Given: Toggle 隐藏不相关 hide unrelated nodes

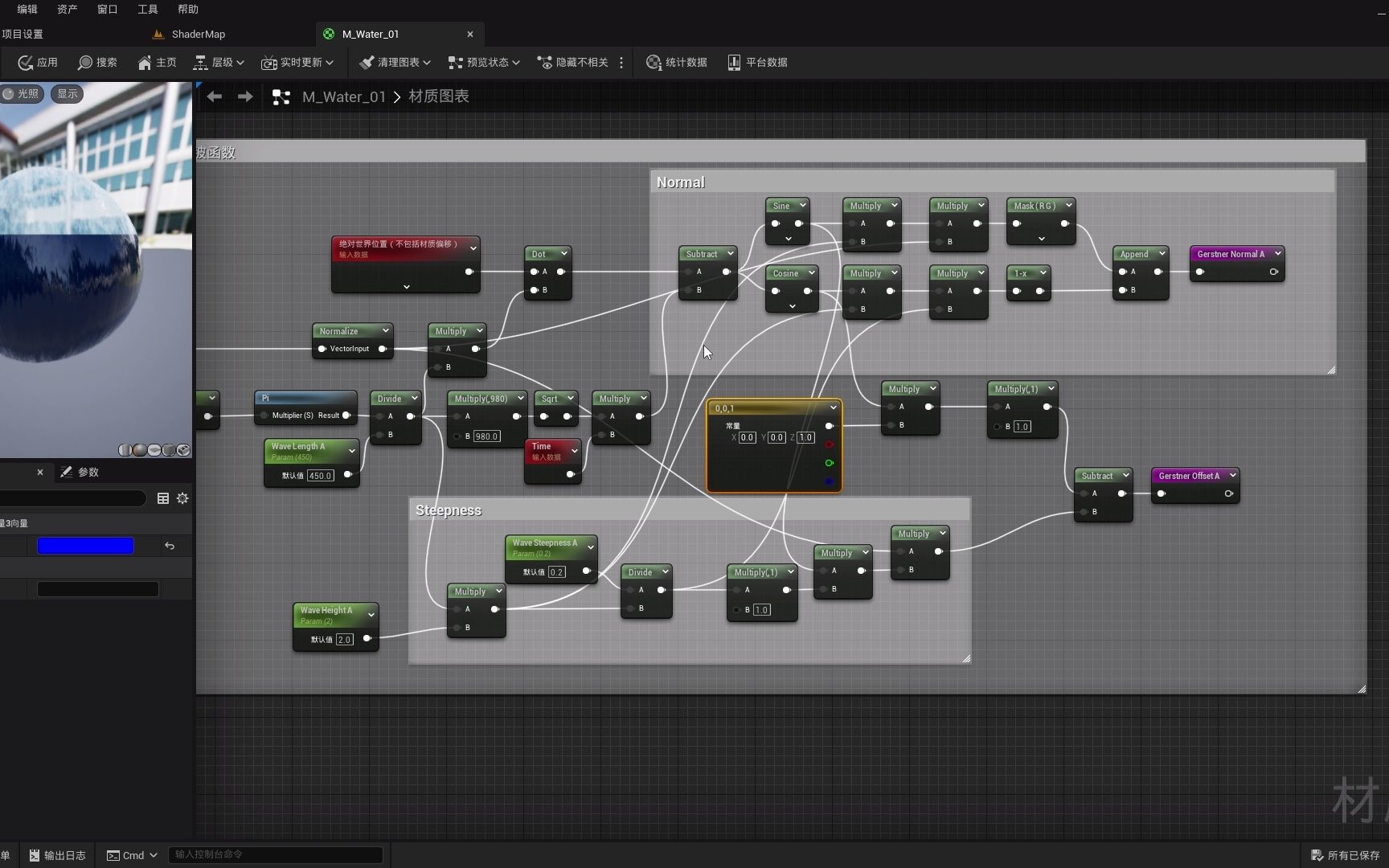Looking at the screenshot, I should click(x=572, y=62).
